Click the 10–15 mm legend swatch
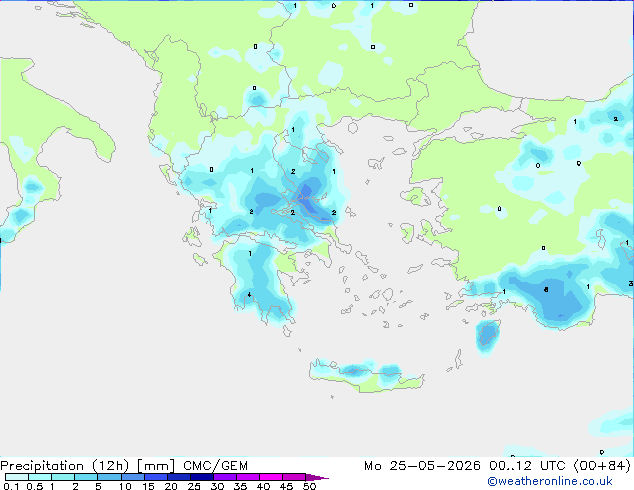 pos(133,477)
